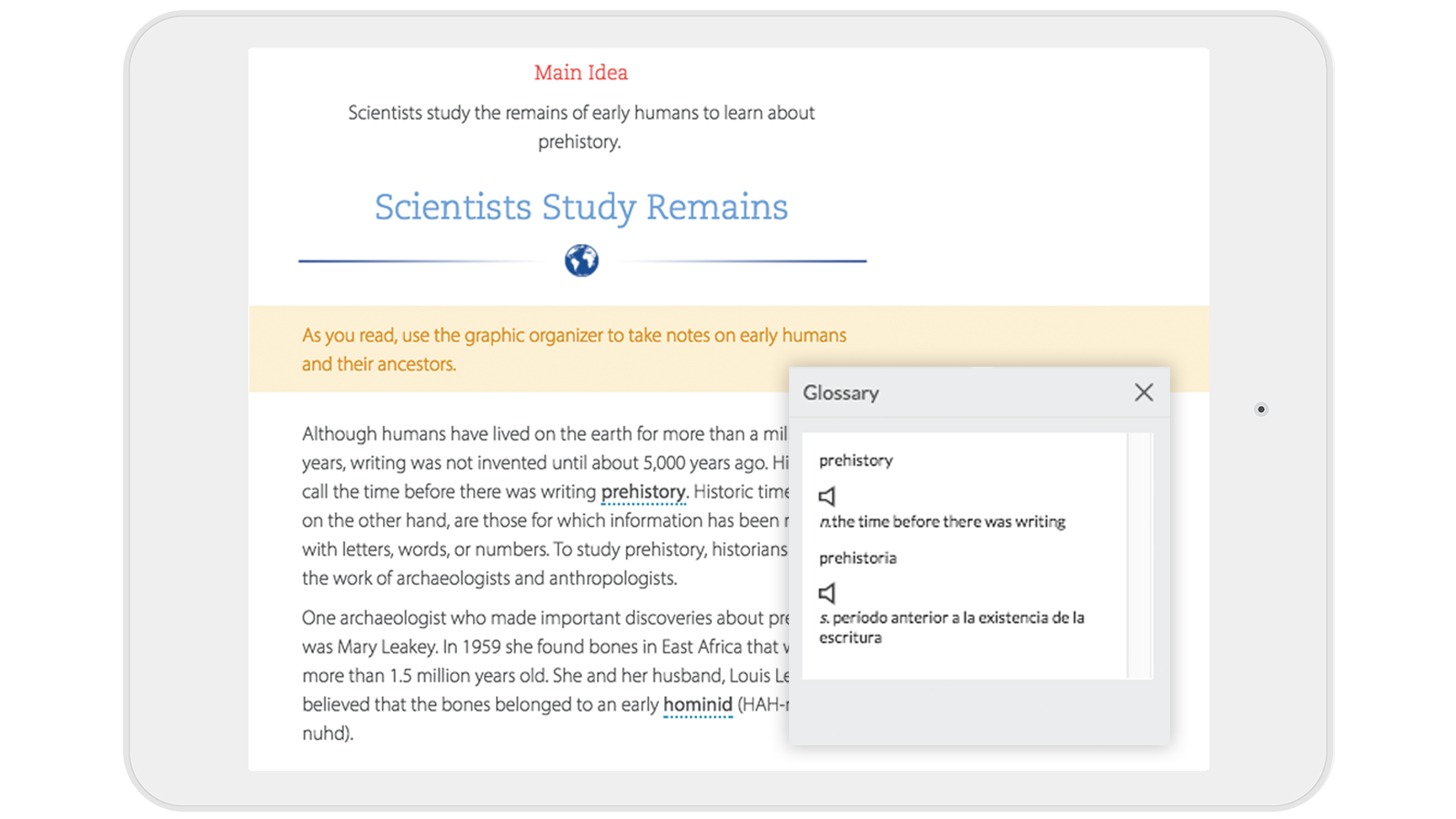Select the Main Idea heading
This screenshot has height=819, width=1456.
581,72
